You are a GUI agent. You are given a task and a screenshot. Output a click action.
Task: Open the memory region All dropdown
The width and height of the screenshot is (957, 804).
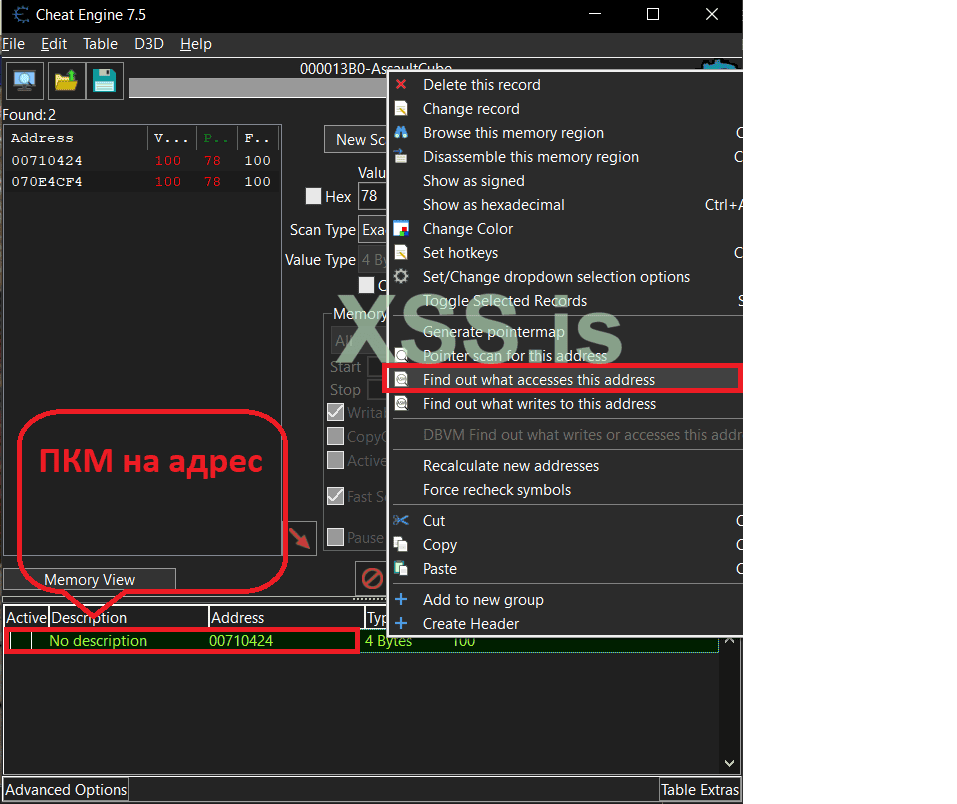point(359,341)
